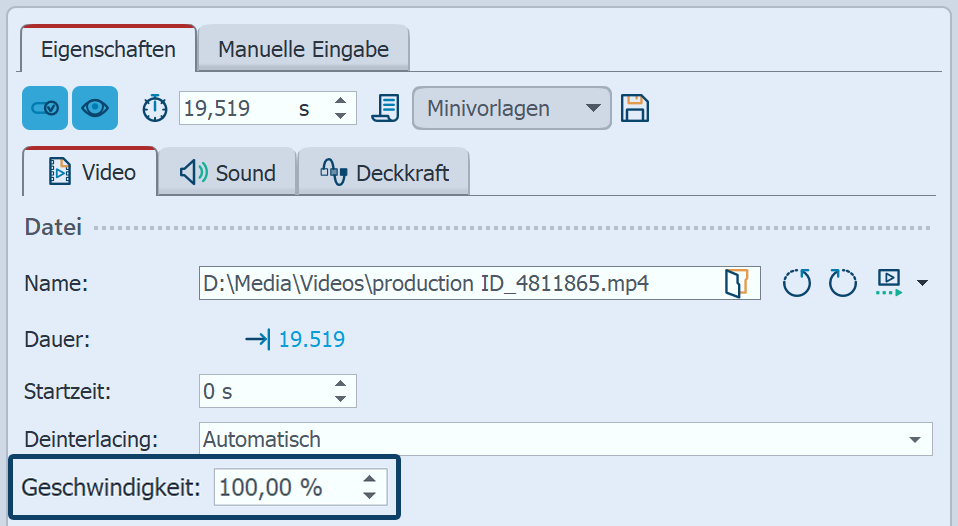
Task: Rotate video counterclockwise
Action: coord(797,283)
